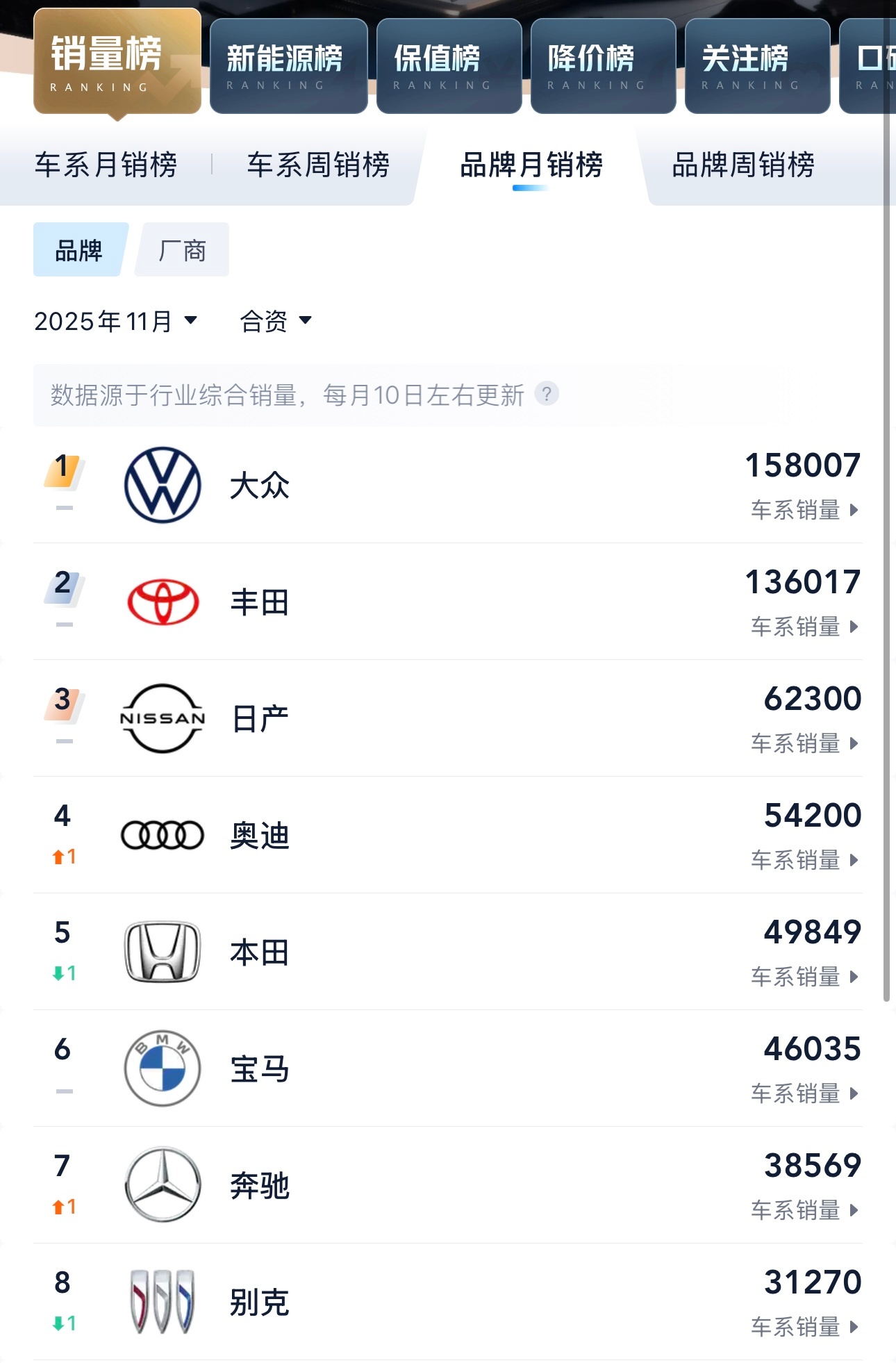Tap the Volkswagen brand logo
The width and height of the screenshot is (896, 1363).
tap(163, 485)
